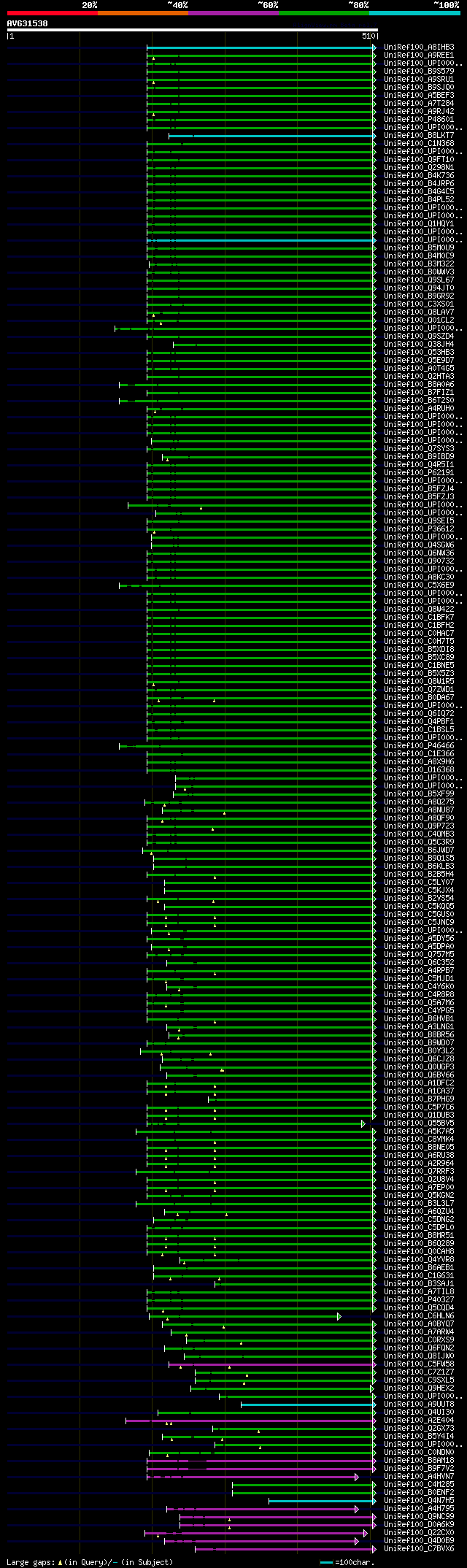Select hit UniRef100_Q22CX0
Screen dimensions: 467x1568
[x=419, y=1533]
